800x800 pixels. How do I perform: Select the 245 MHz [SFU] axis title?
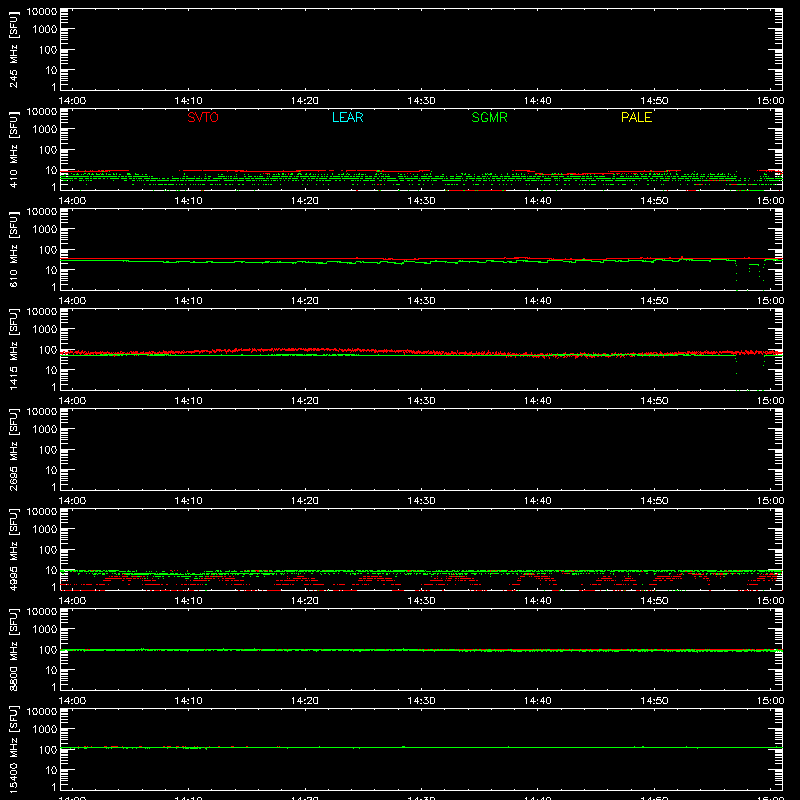tap(13, 49)
